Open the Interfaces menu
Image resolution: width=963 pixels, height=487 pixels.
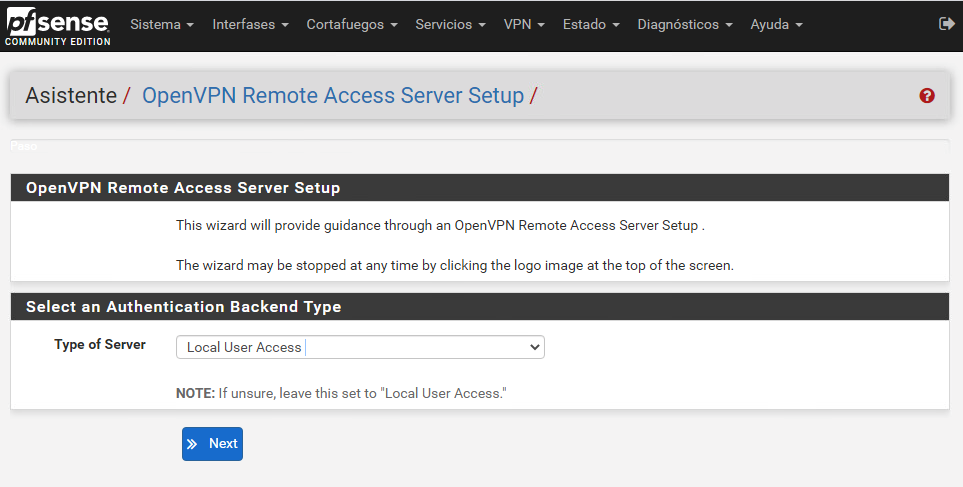coord(250,24)
